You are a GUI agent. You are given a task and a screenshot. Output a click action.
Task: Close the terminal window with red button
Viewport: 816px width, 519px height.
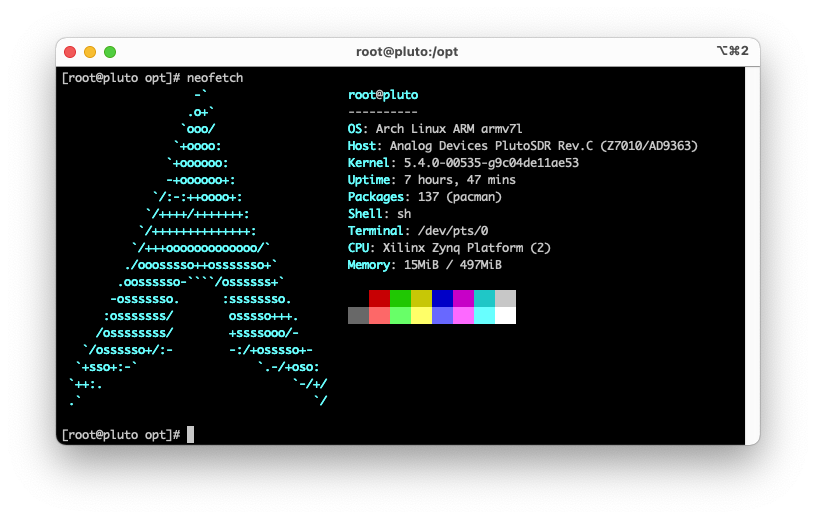pos(70,52)
